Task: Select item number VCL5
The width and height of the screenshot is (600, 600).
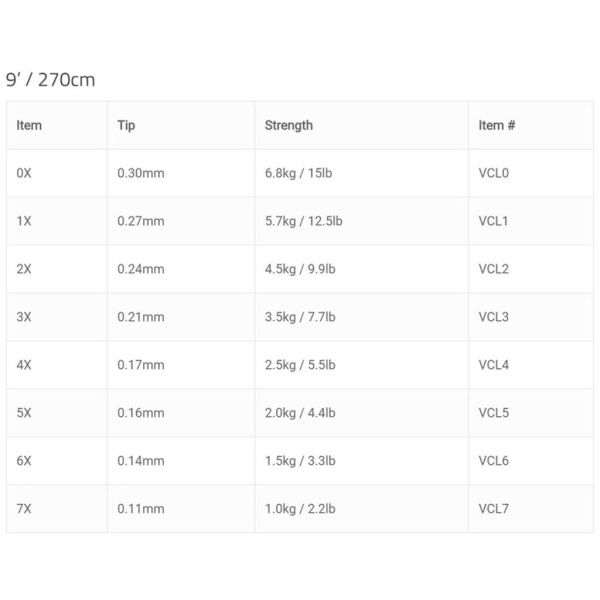Action: click(x=494, y=413)
